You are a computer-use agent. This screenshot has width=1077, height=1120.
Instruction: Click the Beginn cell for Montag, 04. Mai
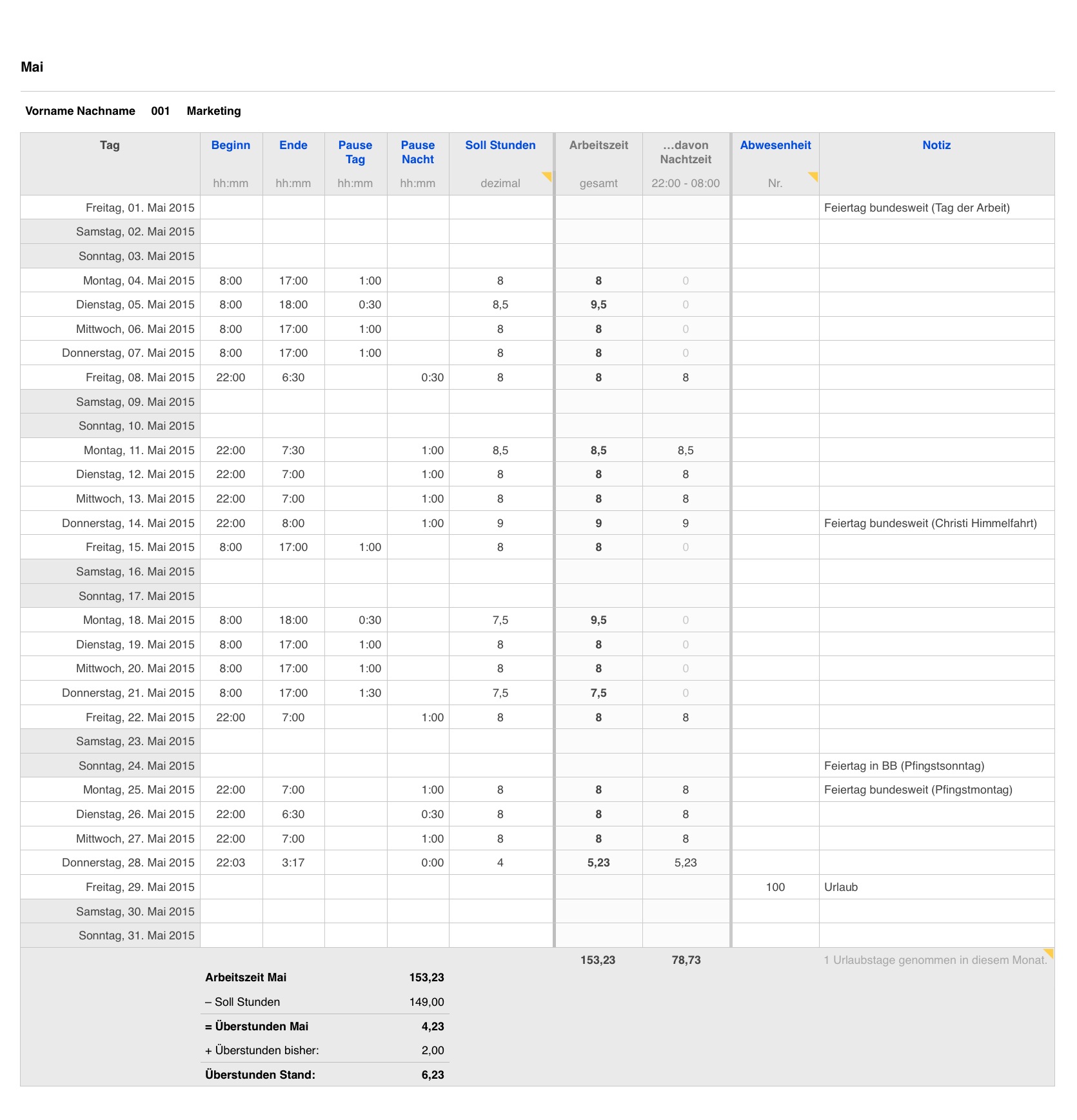tap(230, 281)
